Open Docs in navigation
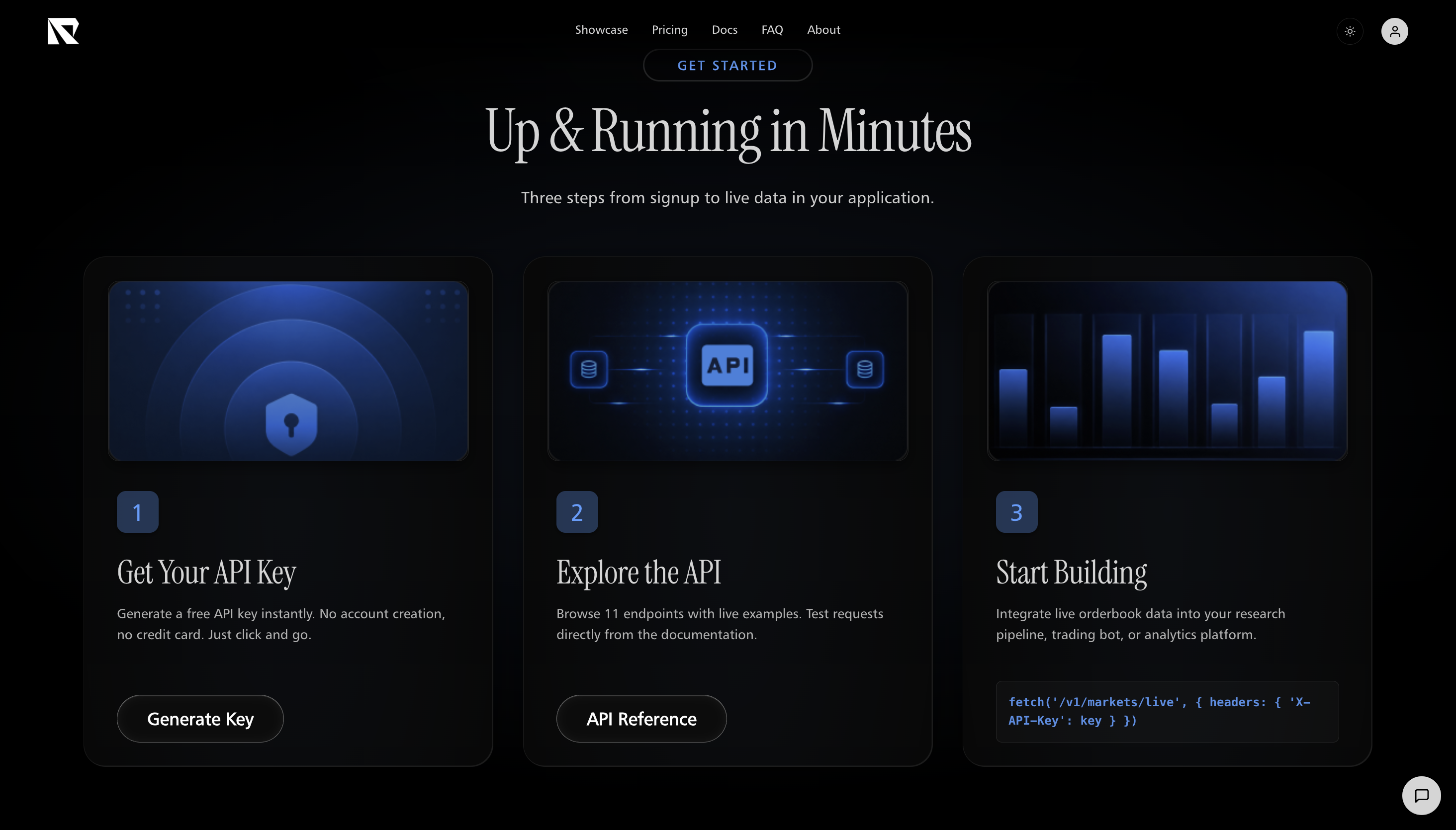 [725, 30]
